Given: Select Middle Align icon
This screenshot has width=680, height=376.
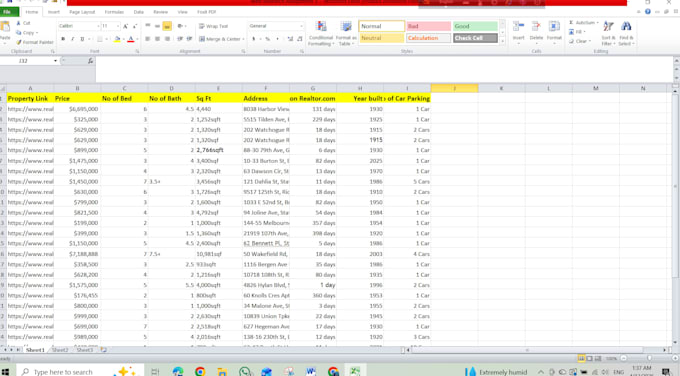Looking at the screenshot, I should 157,26.
